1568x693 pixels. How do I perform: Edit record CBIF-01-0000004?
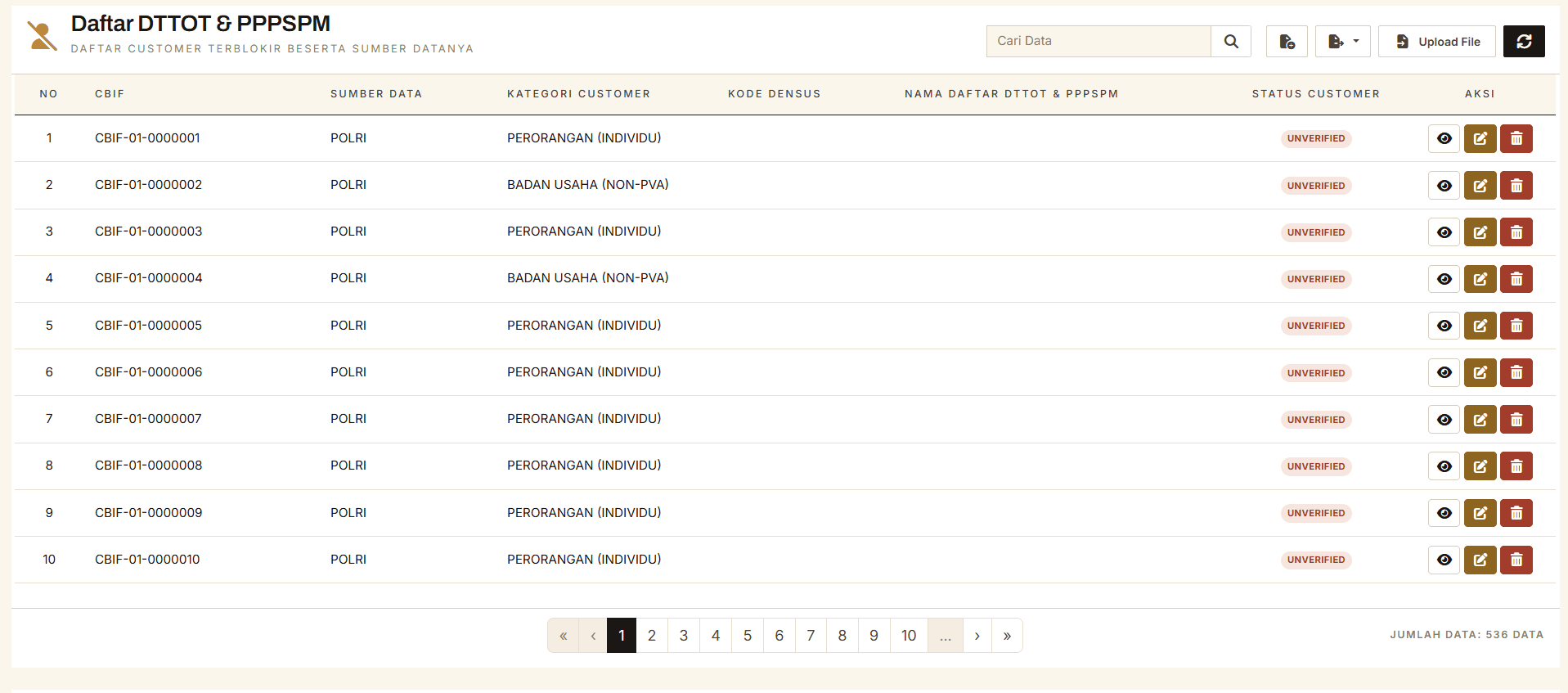click(x=1480, y=279)
